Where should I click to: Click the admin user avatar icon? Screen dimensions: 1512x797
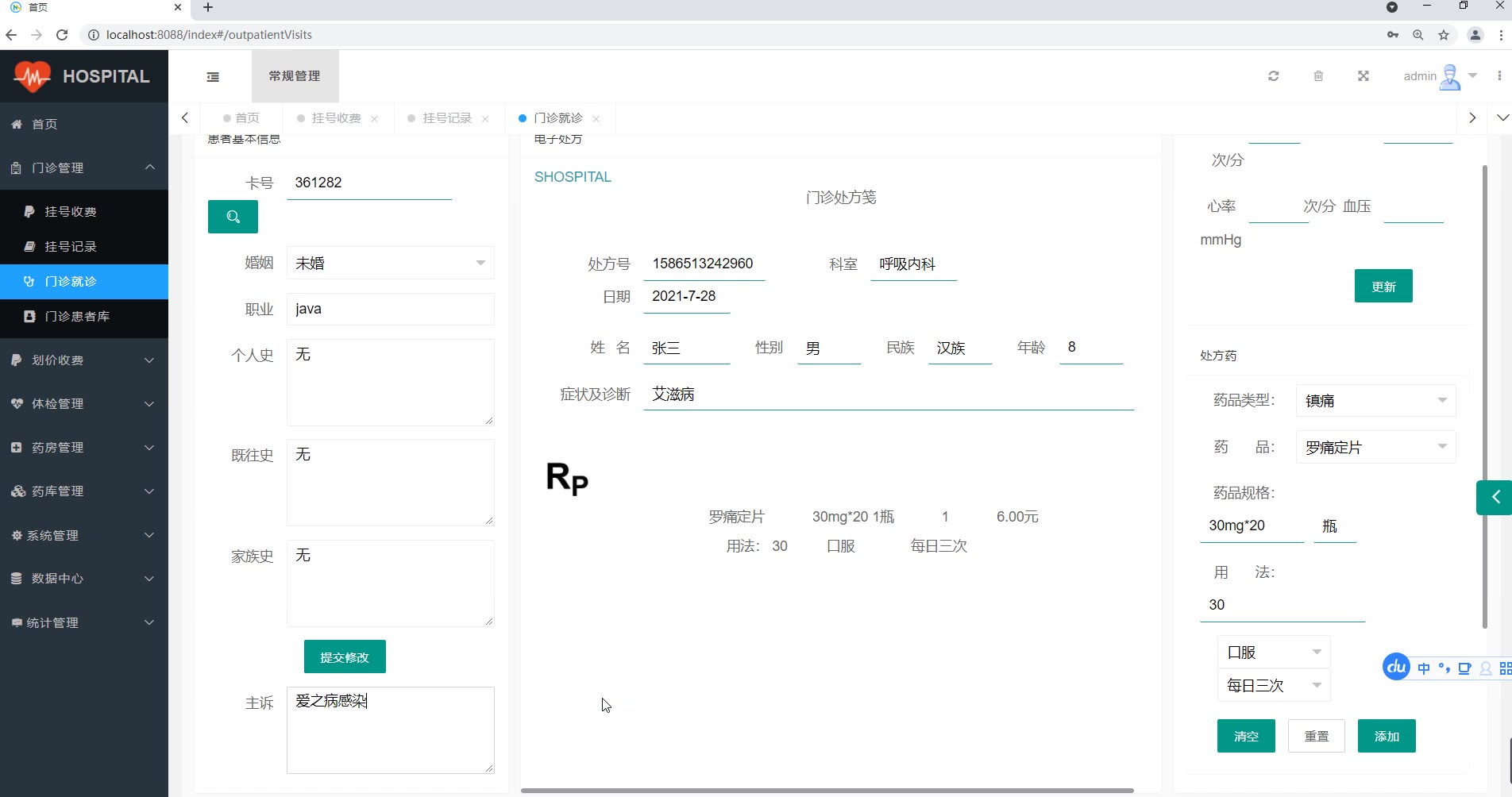[x=1449, y=77]
